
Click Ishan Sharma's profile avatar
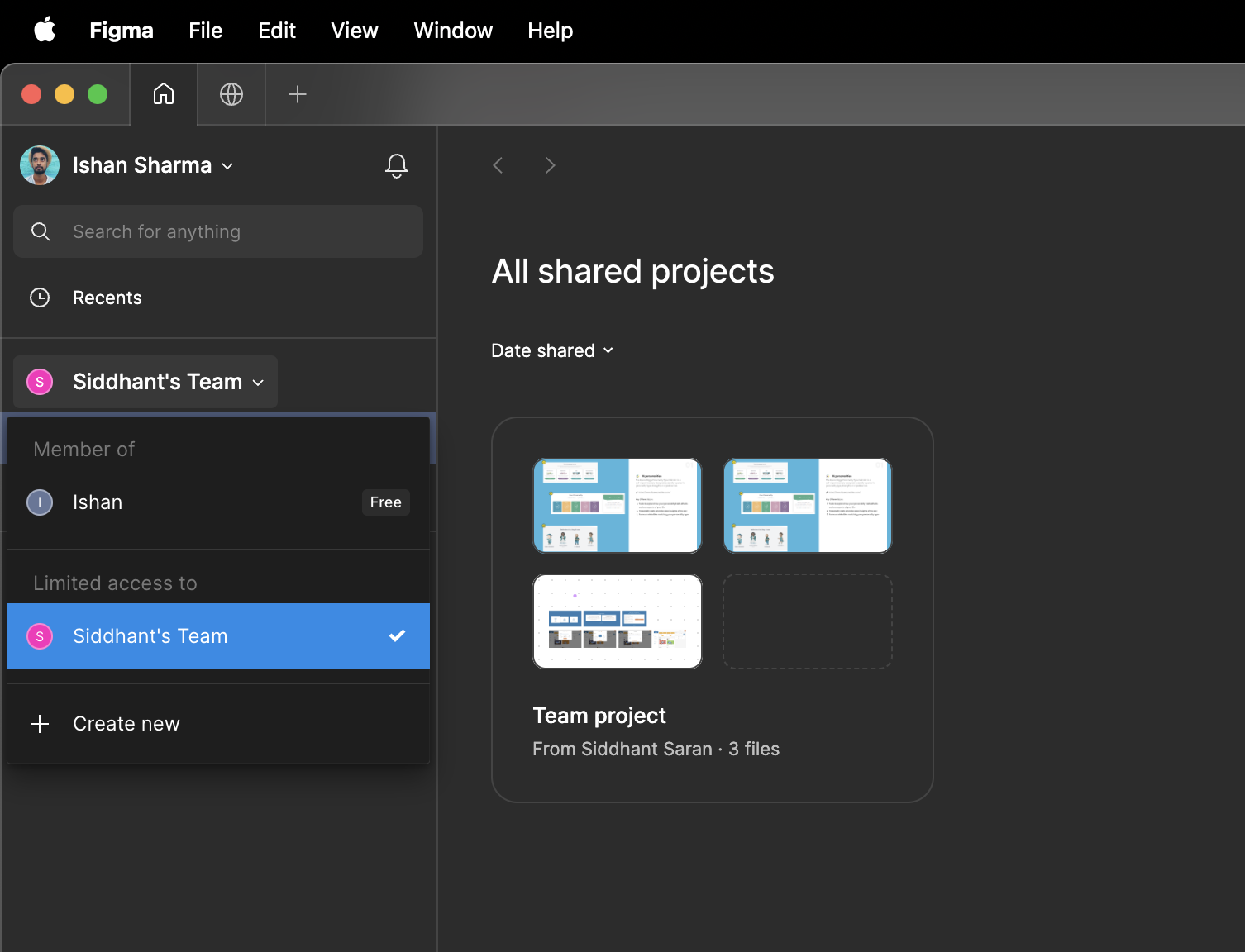(40, 165)
